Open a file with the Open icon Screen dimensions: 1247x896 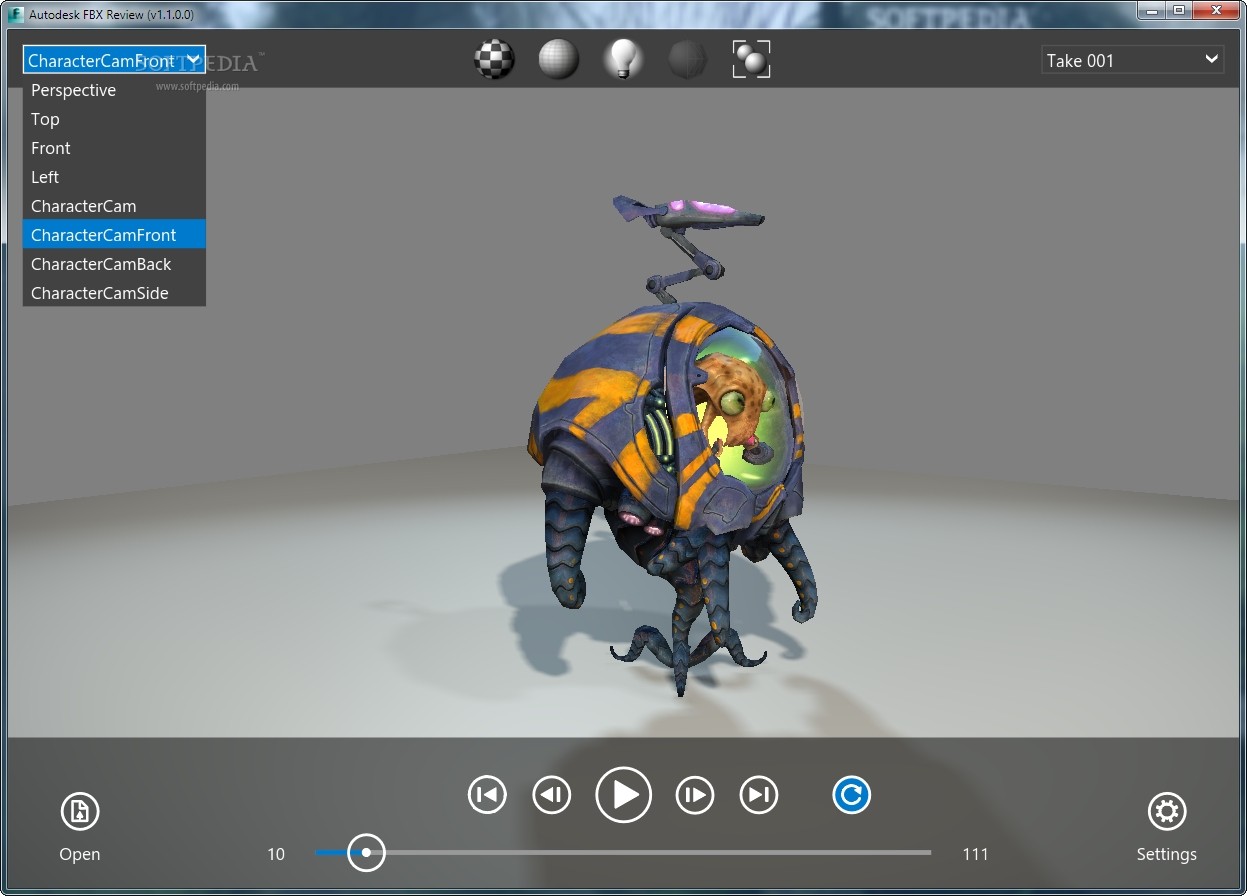coord(80,811)
